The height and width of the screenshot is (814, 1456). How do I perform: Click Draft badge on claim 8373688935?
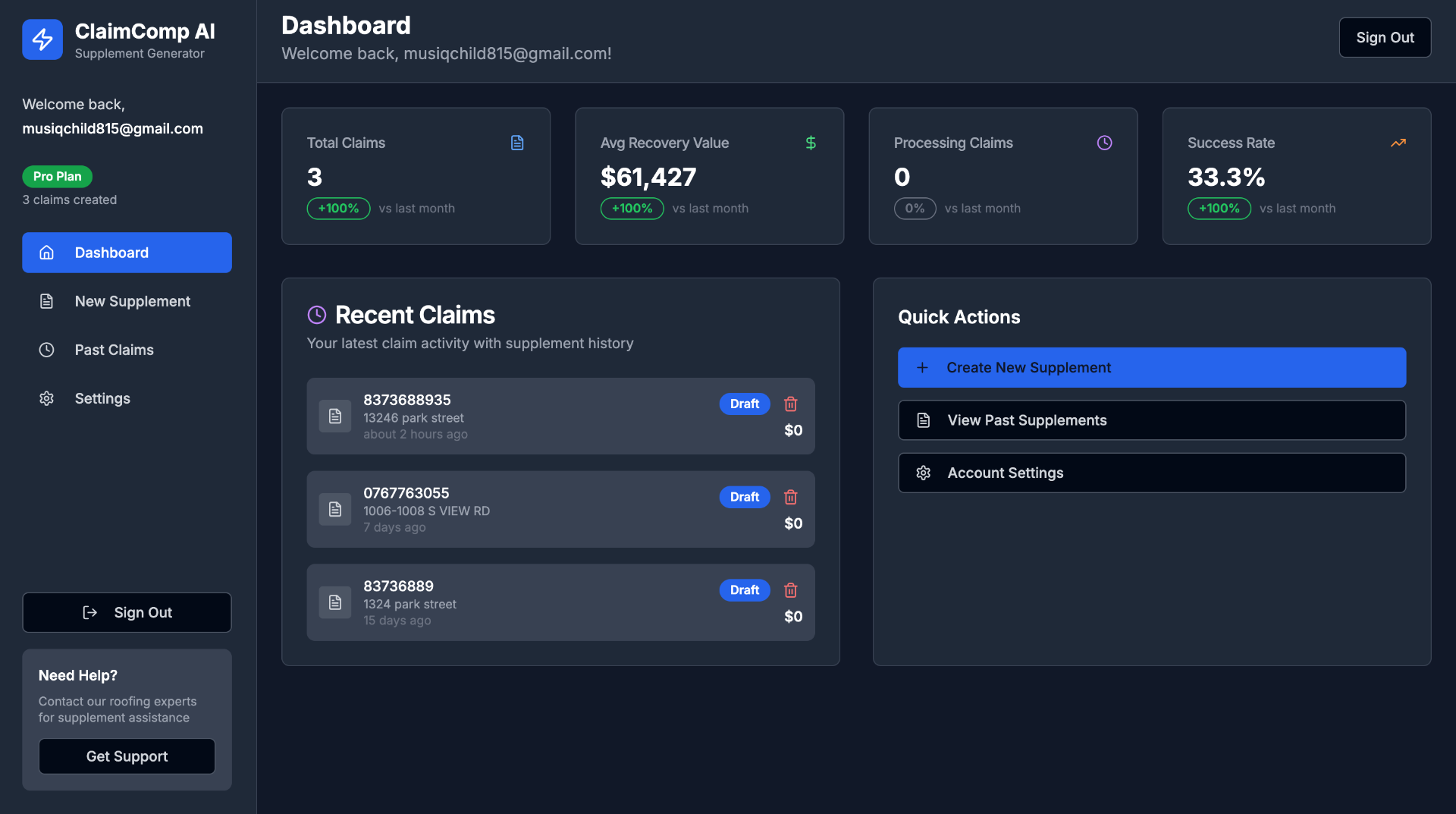point(745,404)
